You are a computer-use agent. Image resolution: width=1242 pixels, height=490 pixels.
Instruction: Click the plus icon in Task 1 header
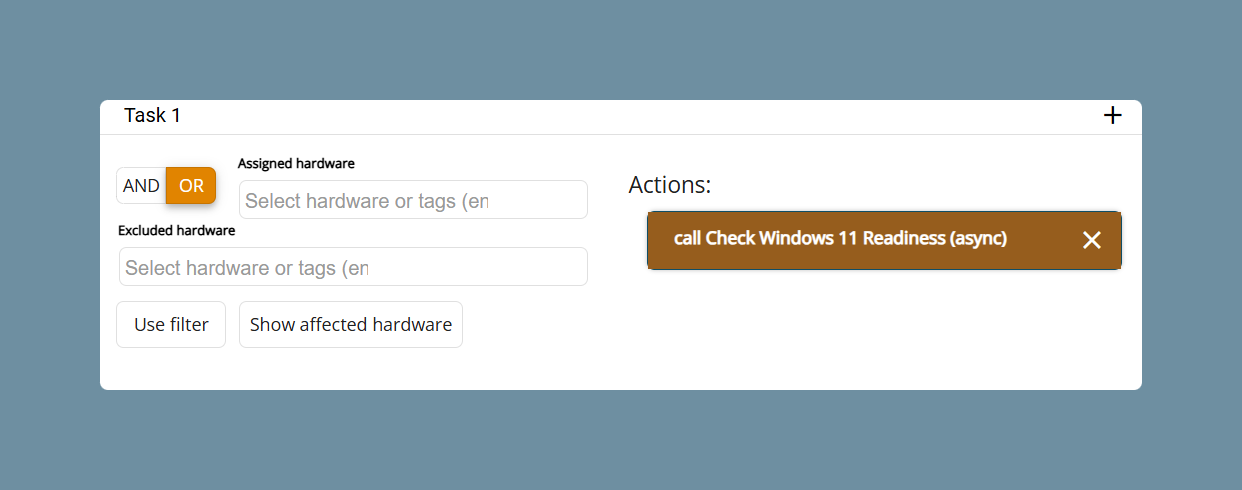[x=1112, y=116]
